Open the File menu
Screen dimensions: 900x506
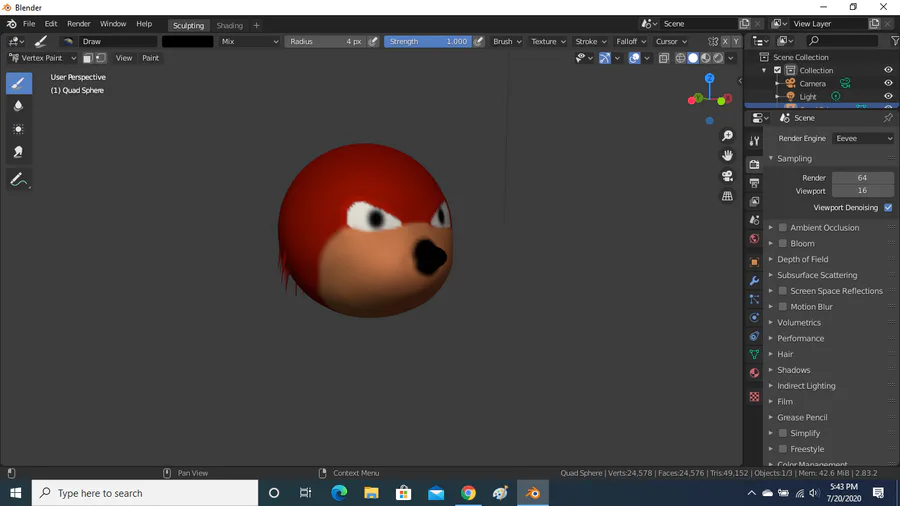(29, 24)
